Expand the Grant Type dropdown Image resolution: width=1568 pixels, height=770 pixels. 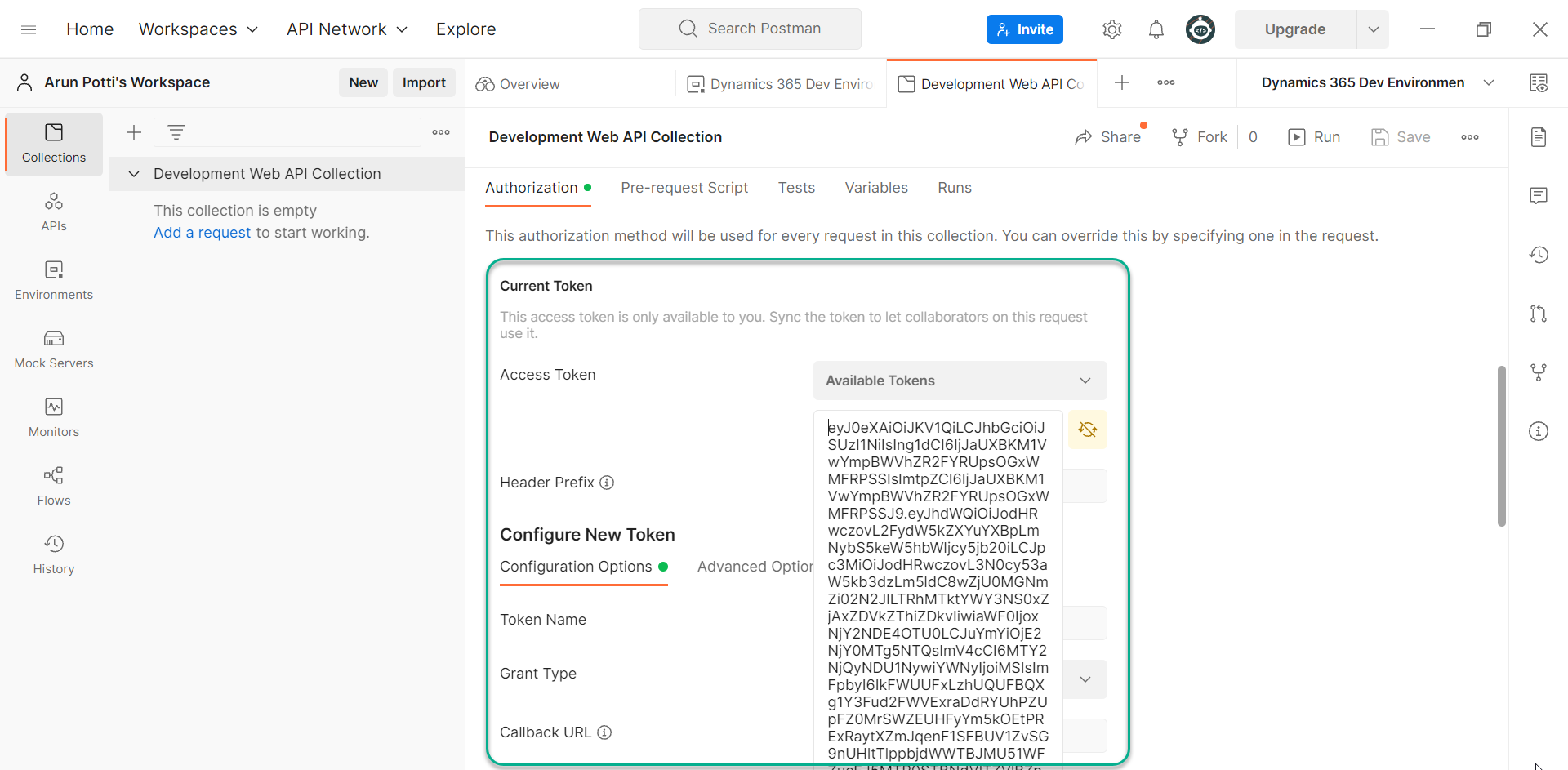1085,679
